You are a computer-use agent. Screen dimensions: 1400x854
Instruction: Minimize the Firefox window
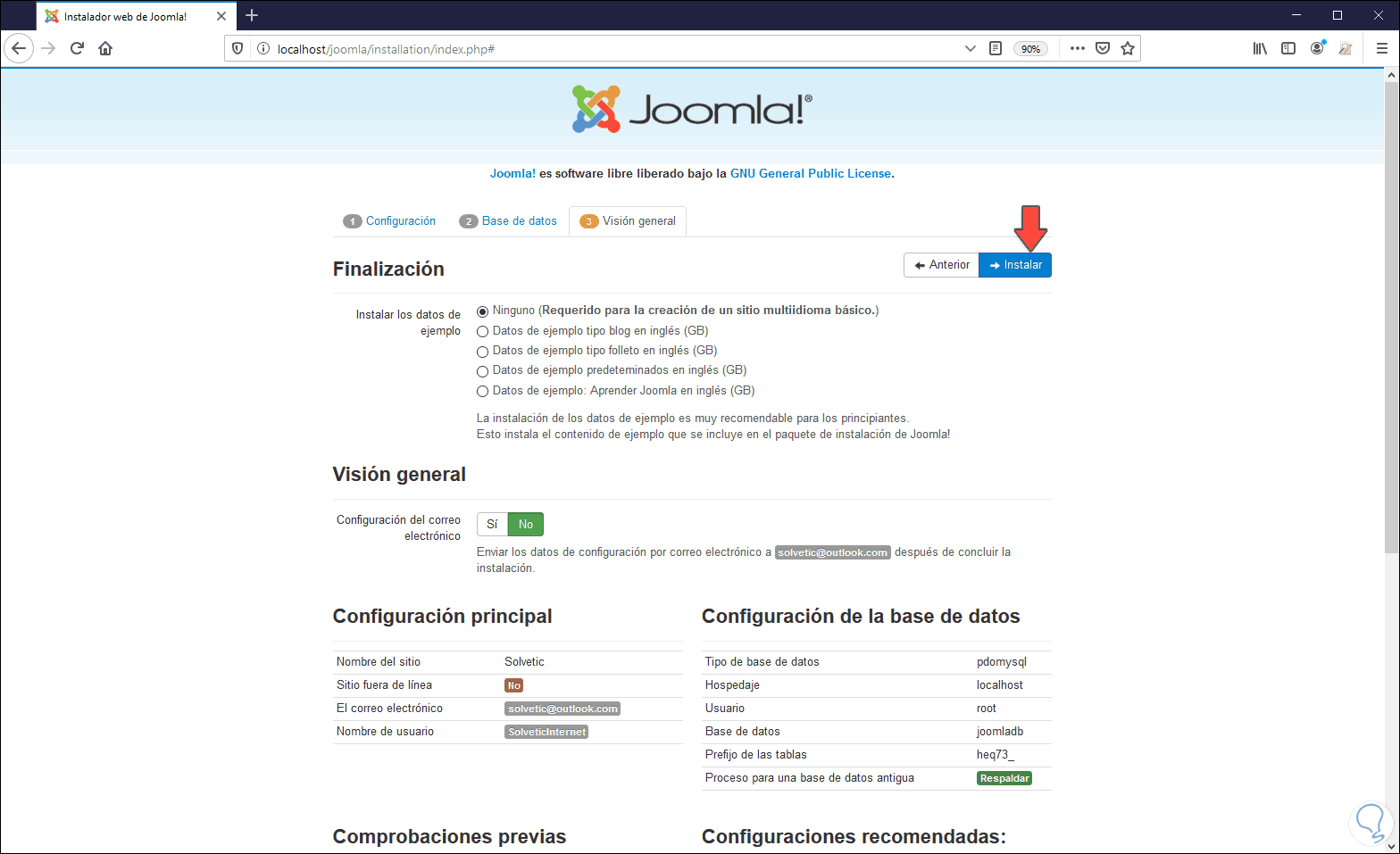(1296, 15)
